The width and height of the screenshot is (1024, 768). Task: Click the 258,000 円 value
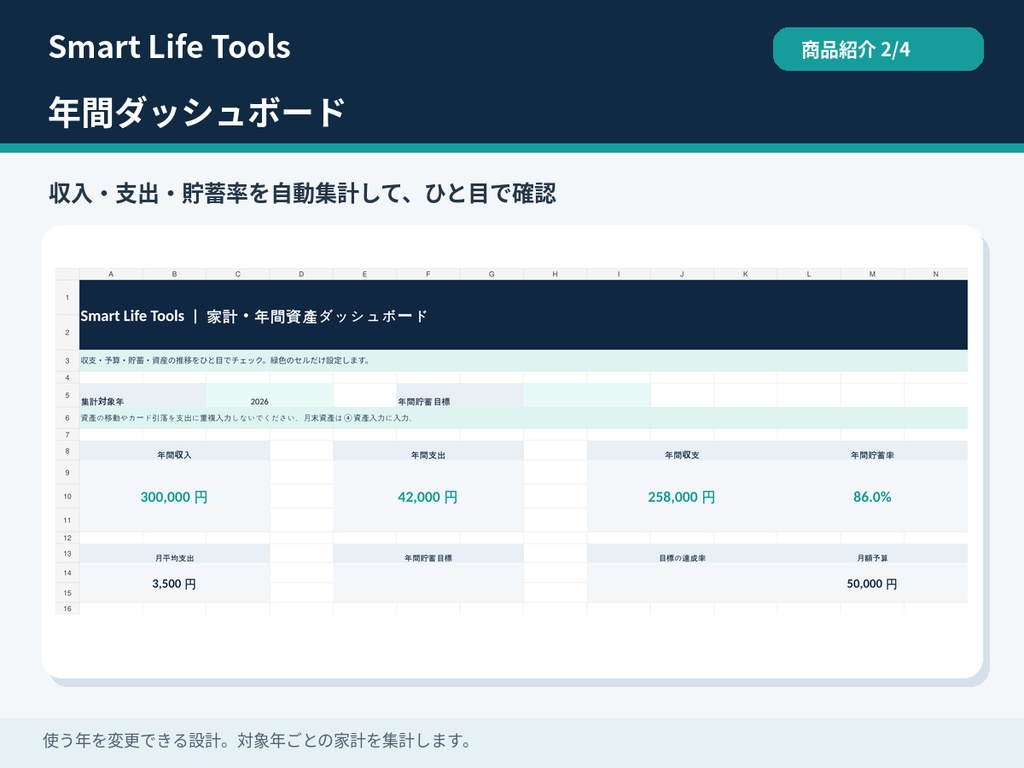682,497
